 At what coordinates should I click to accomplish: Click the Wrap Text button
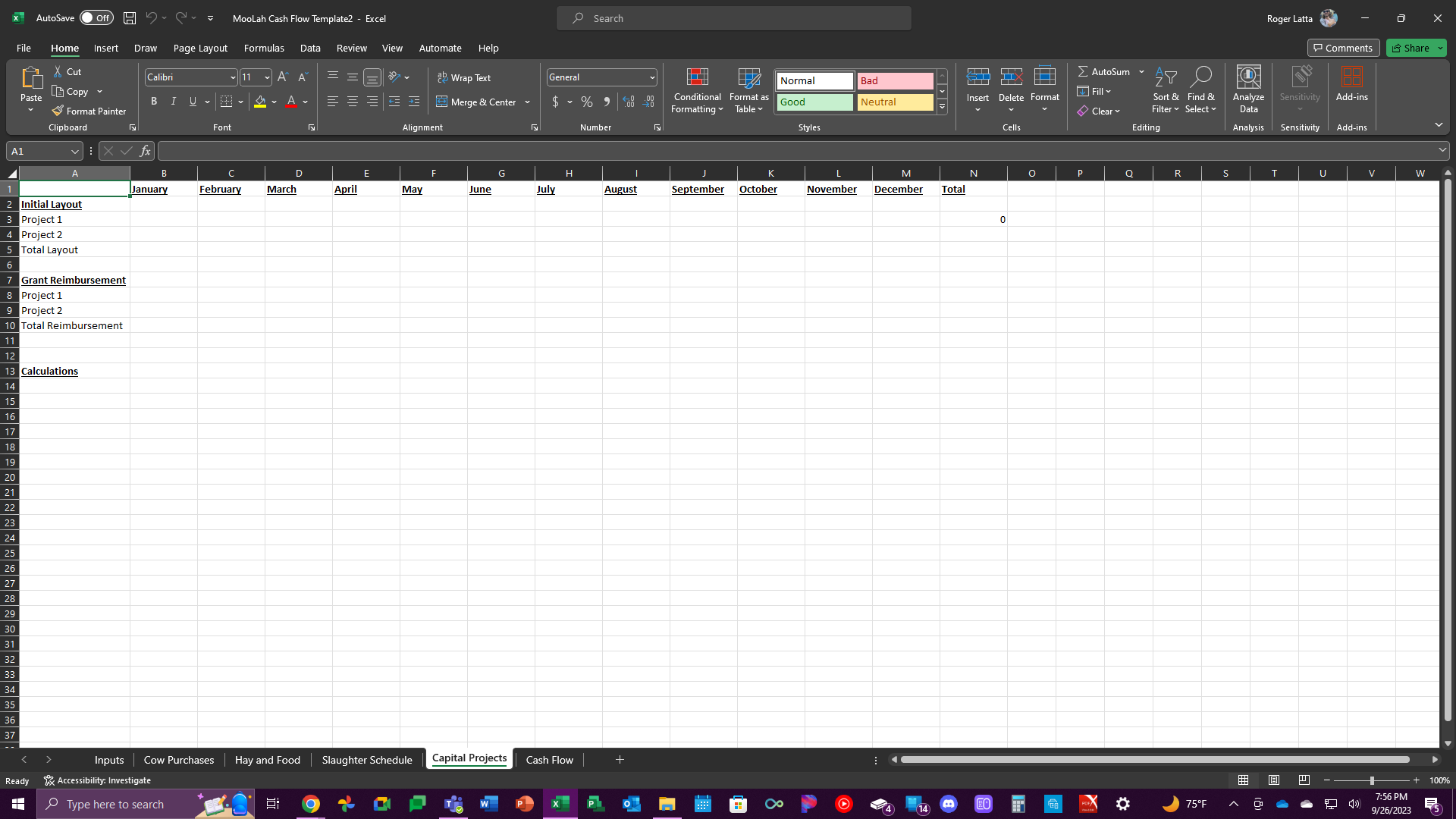coord(468,77)
